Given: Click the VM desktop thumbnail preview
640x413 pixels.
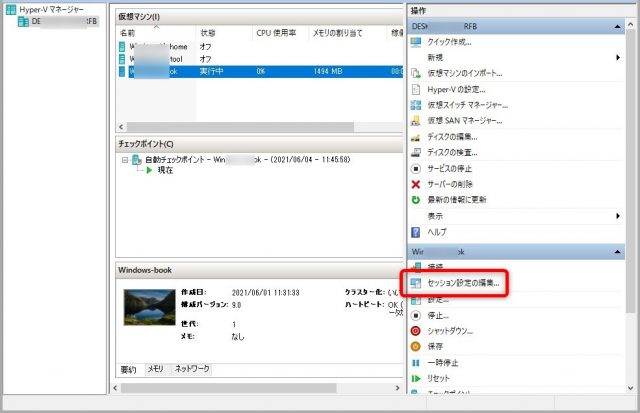Looking at the screenshot, I should click(x=149, y=307).
